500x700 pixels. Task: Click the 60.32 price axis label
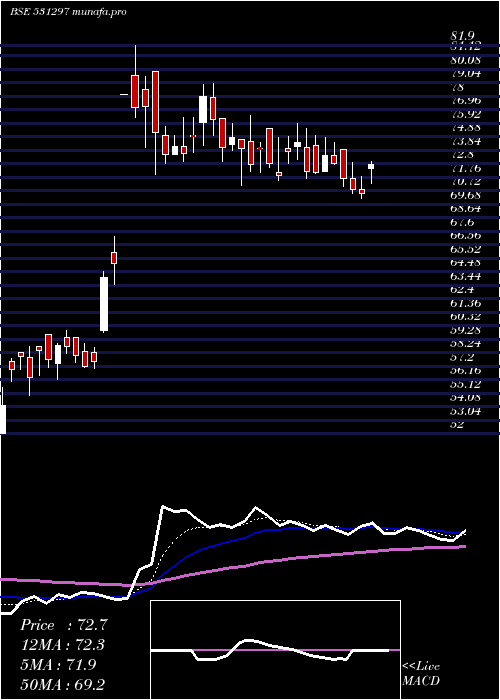(466, 317)
